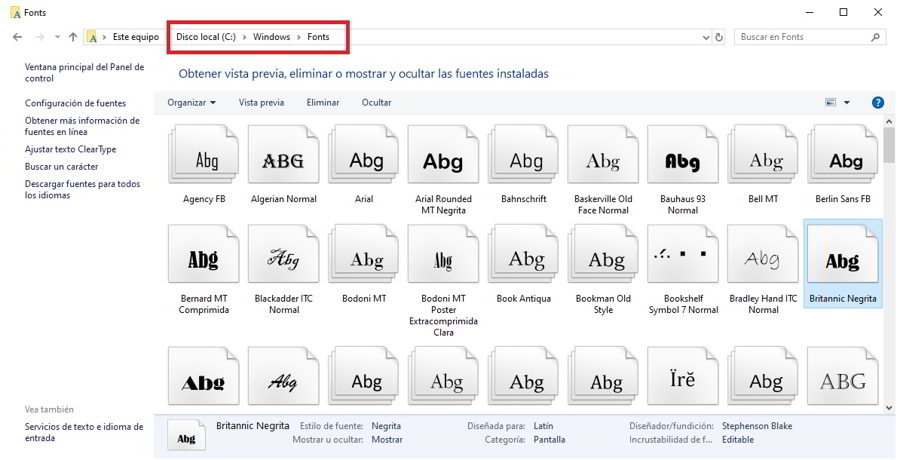Image resolution: width=900 pixels, height=460 pixels.
Task: Expand the view options dropdown arrow
Action: [x=847, y=103]
